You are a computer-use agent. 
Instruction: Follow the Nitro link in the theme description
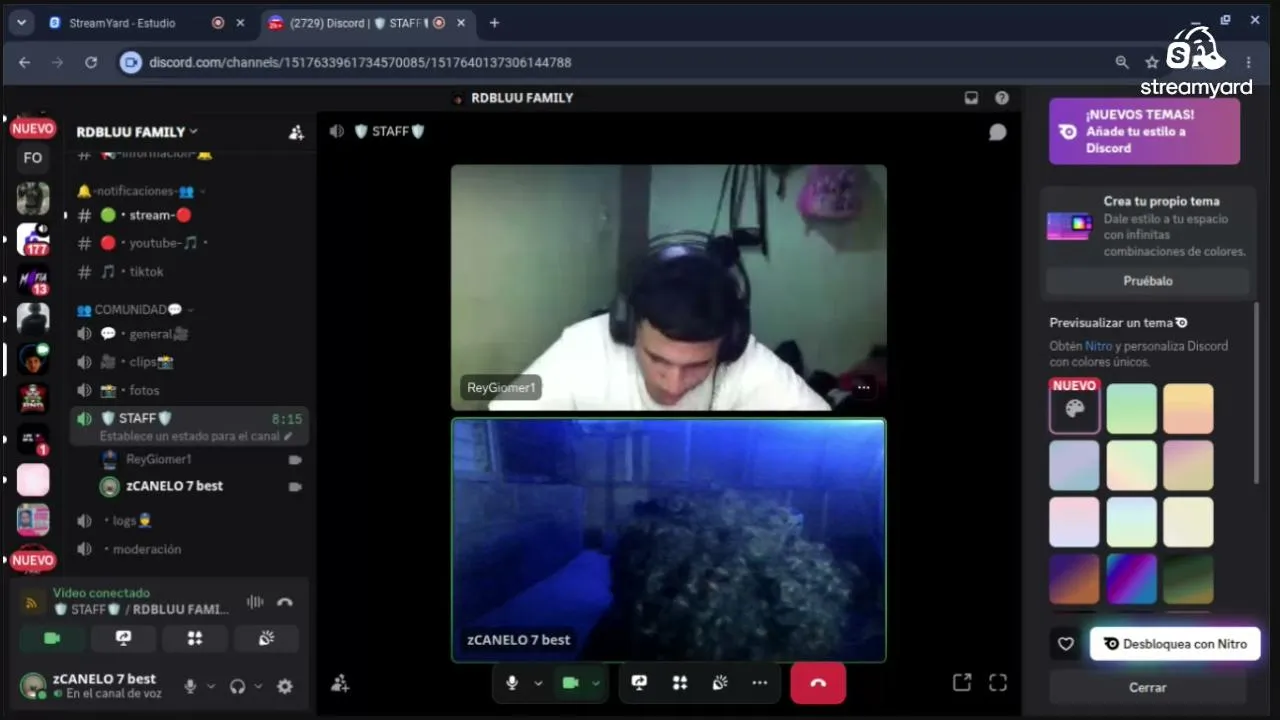pyautogui.click(x=1098, y=346)
